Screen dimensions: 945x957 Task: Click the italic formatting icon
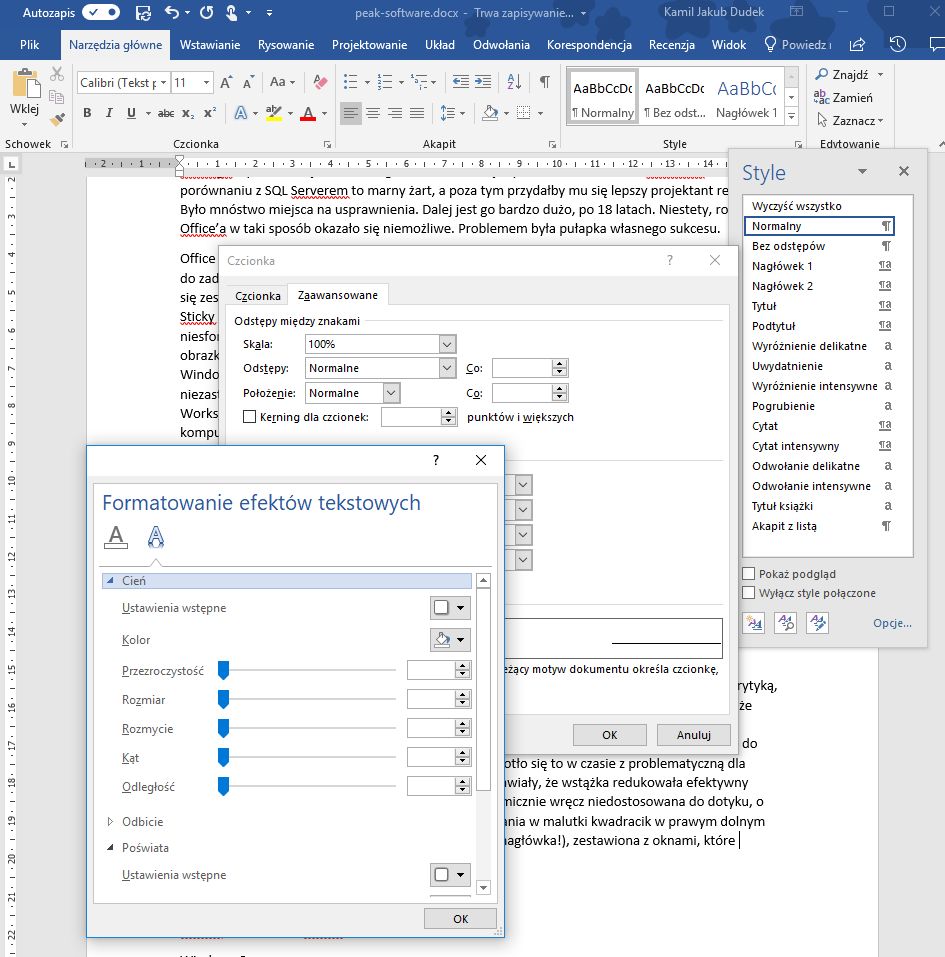[x=109, y=113]
